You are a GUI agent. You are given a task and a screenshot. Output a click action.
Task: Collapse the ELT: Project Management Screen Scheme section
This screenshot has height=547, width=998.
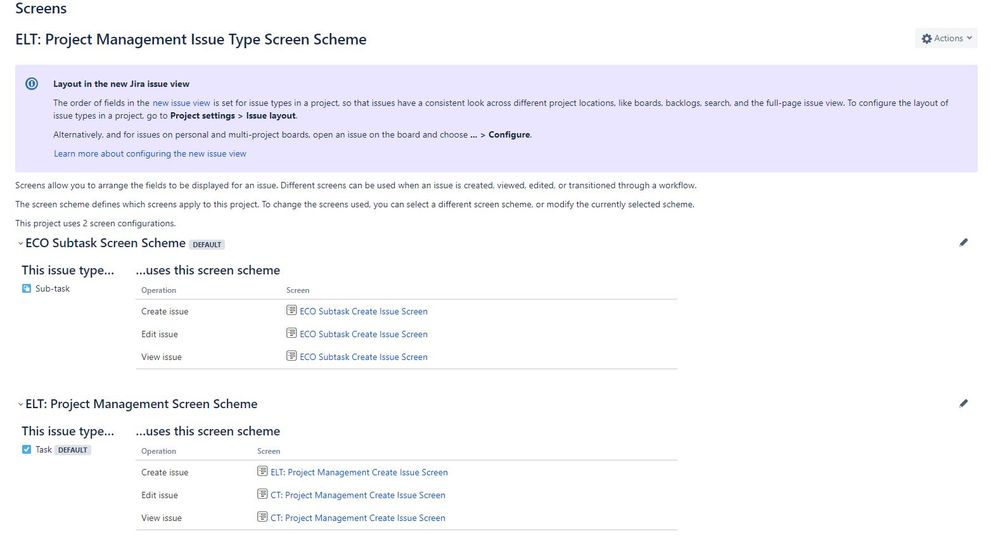20,404
